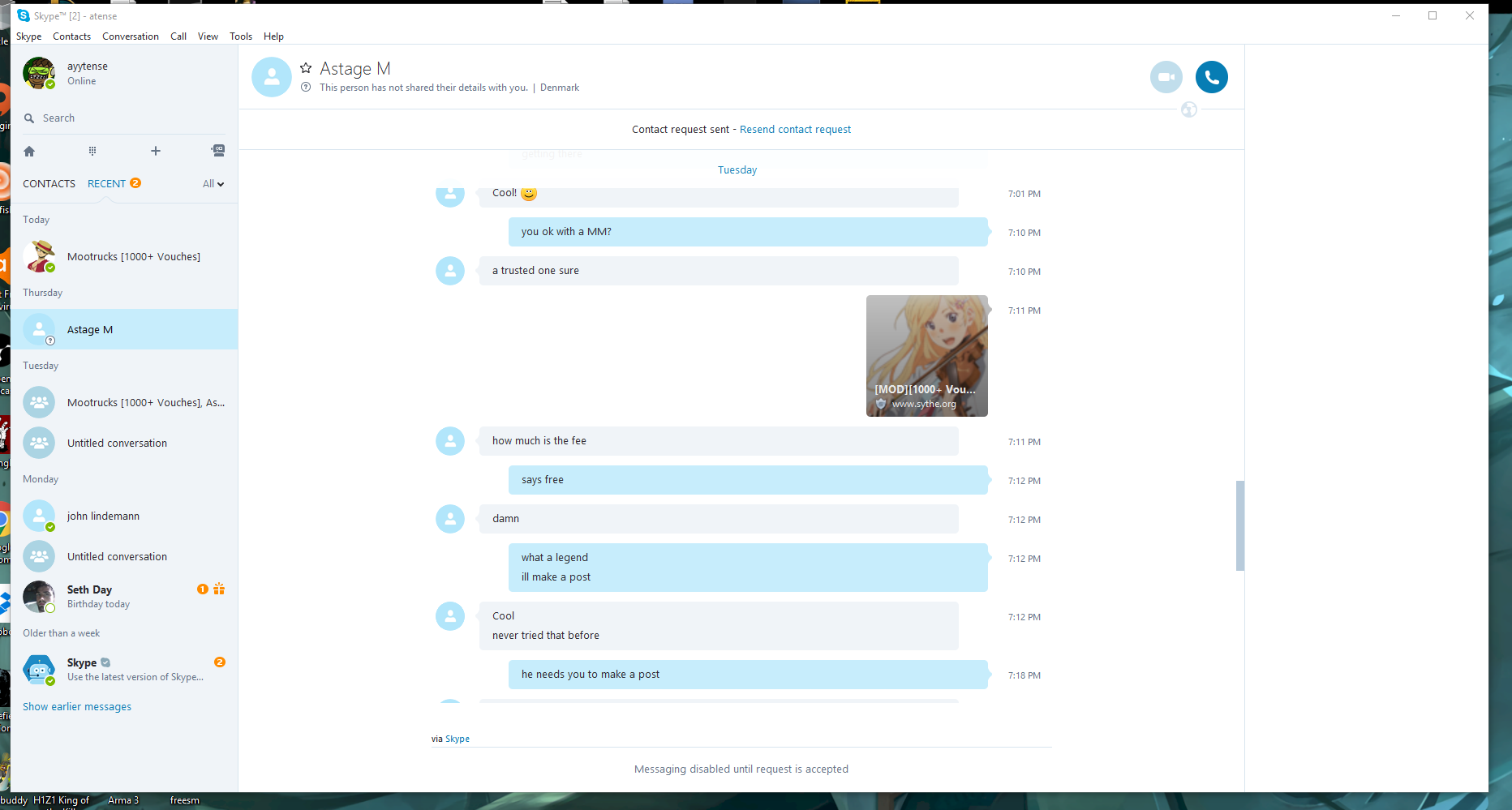The image size is (1512, 810).
Task: Open the Call menu
Action: 178,36
